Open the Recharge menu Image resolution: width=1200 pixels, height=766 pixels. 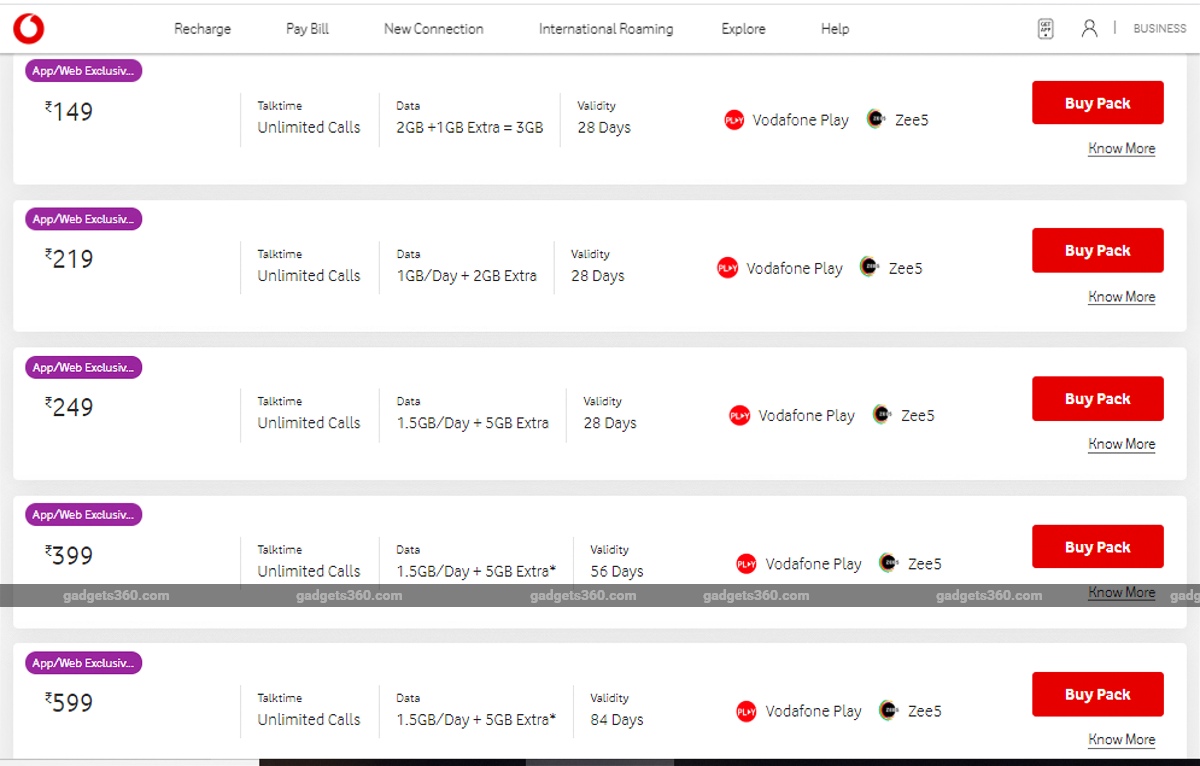(202, 28)
